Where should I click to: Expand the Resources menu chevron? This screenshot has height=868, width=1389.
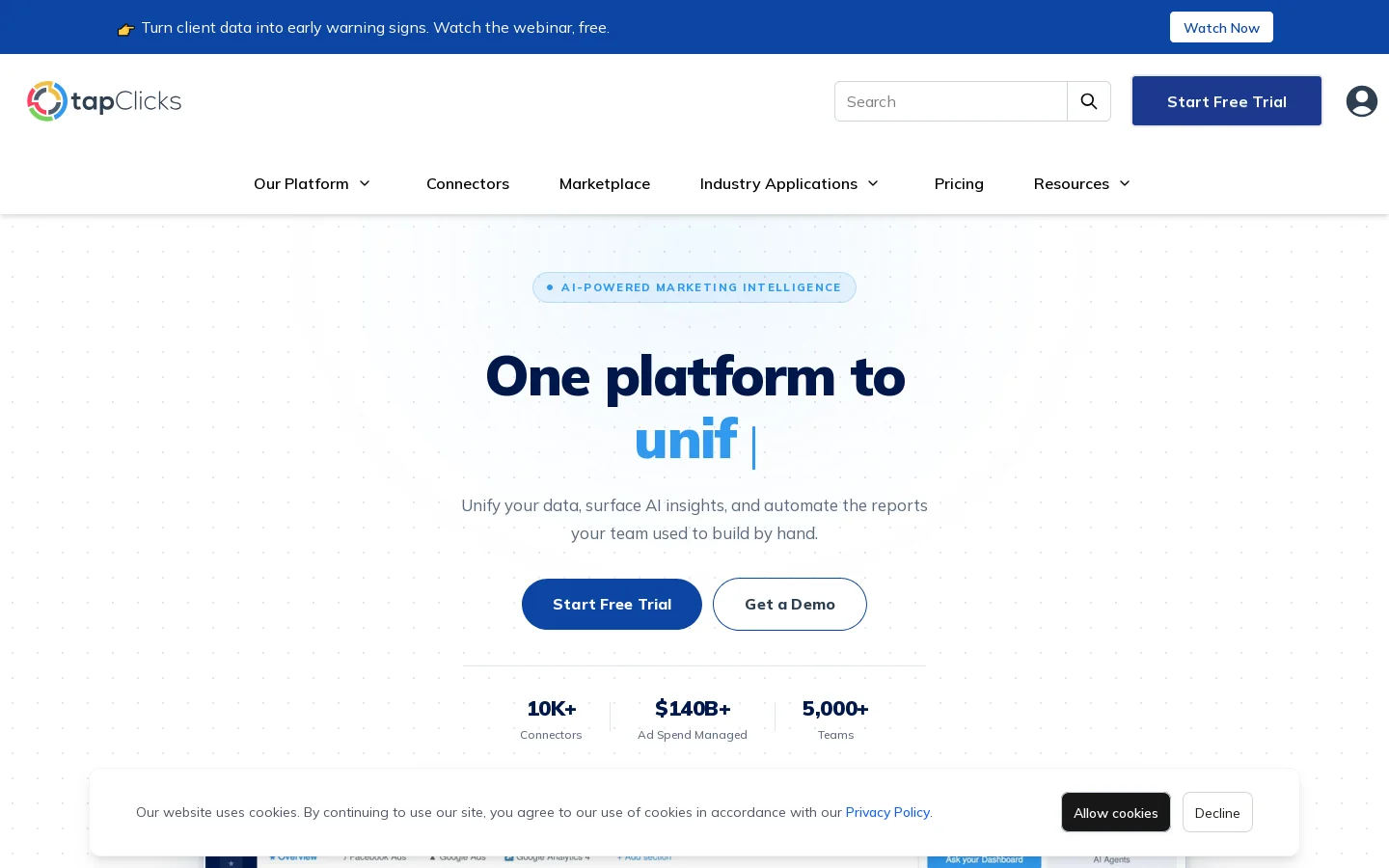(1125, 183)
